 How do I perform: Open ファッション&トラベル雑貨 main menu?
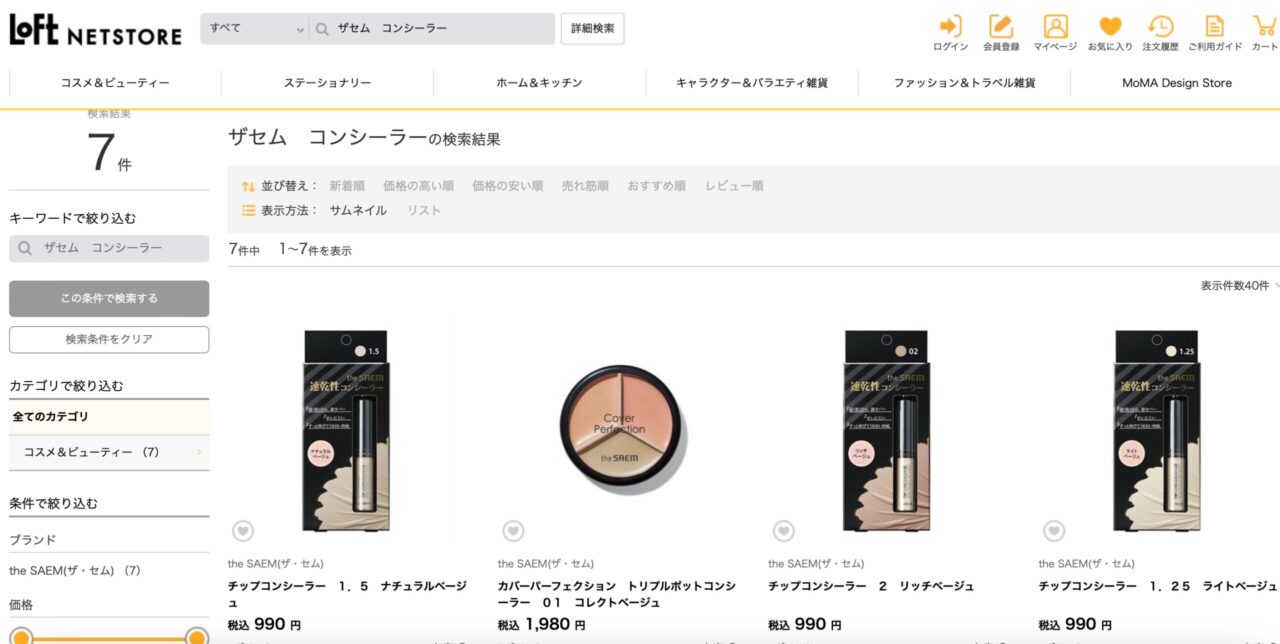coord(964,83)
